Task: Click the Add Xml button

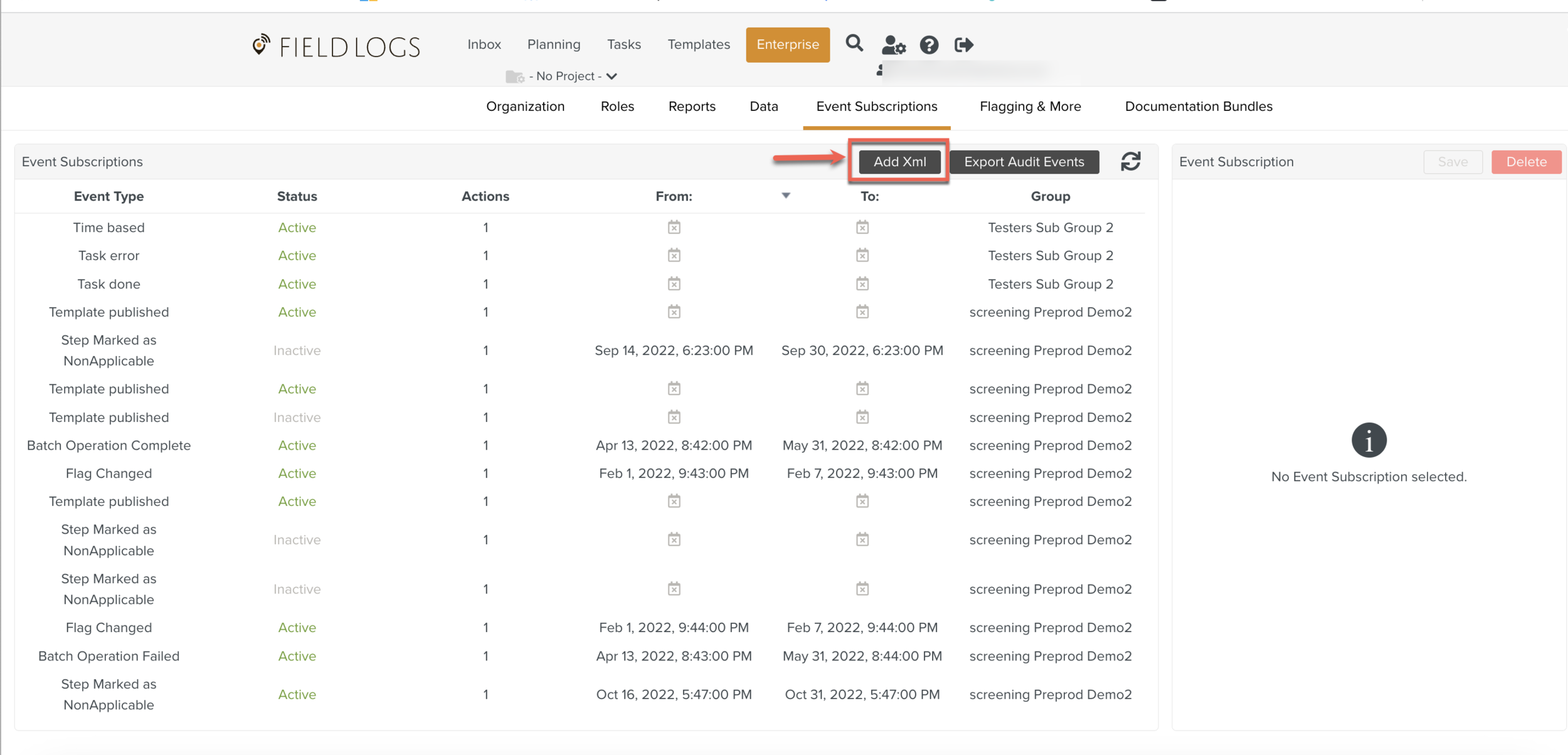Action: 899,162
